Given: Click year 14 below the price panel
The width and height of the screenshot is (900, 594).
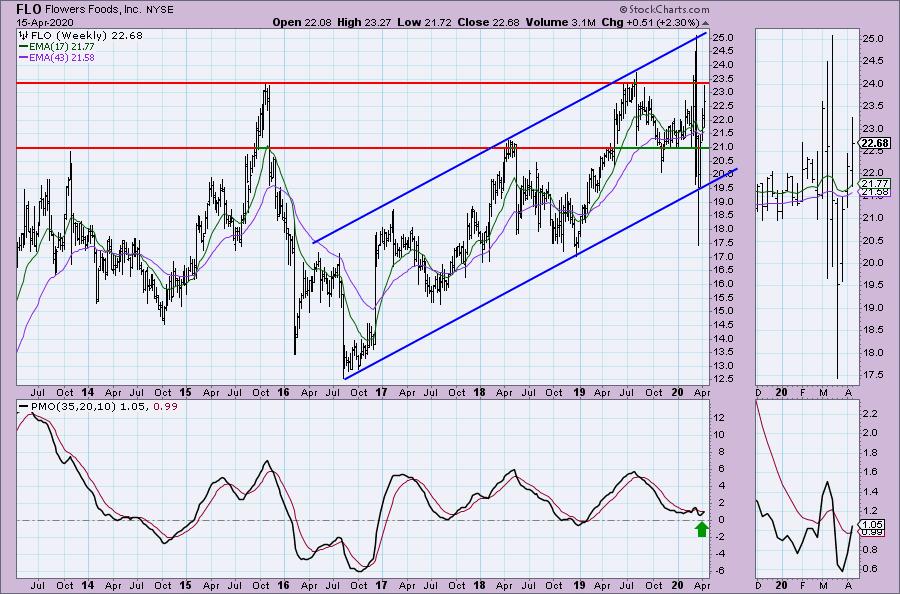Looking at the screenshot, I should pos(88,393).
